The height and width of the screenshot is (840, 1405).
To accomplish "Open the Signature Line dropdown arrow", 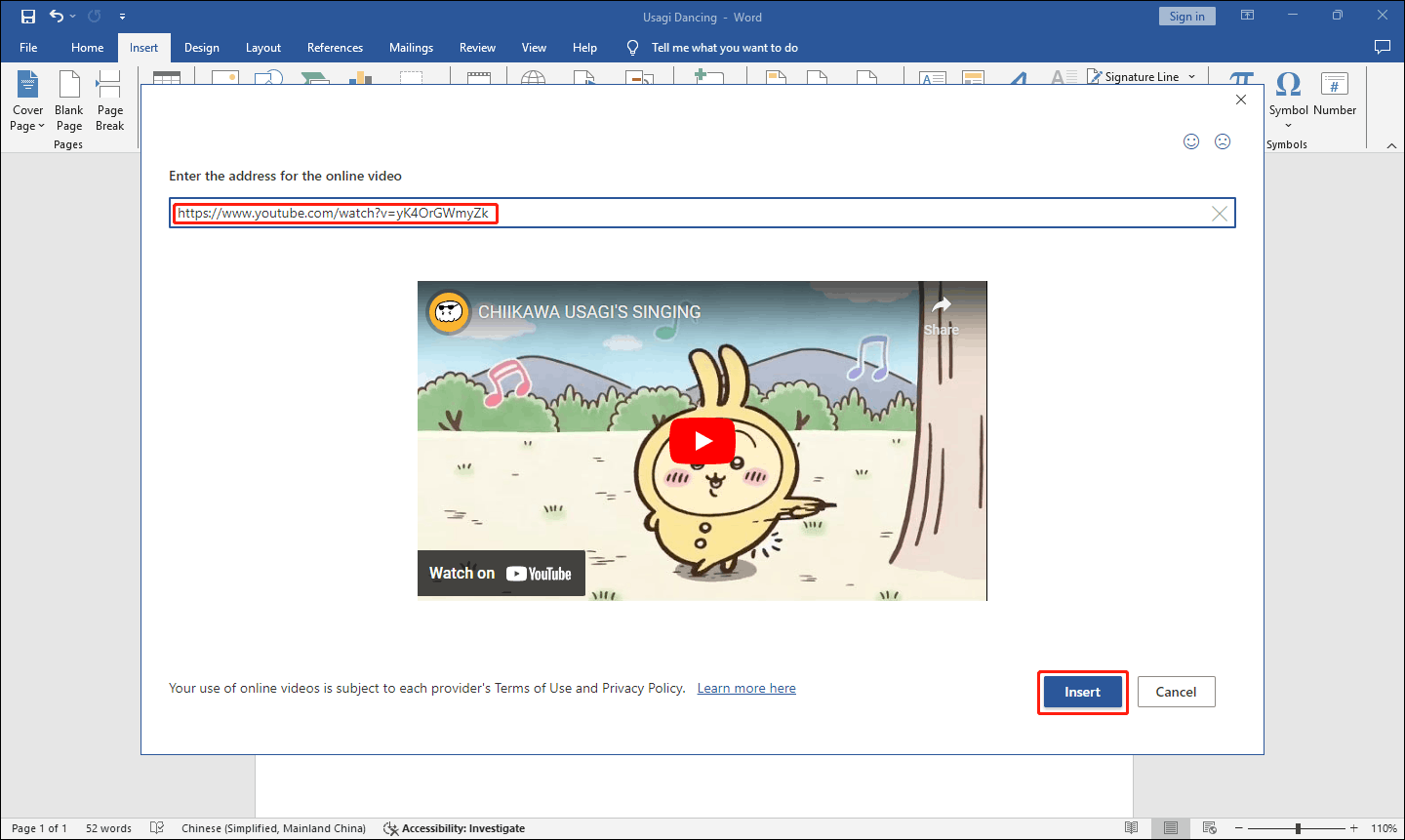I will pos(1191,77).
